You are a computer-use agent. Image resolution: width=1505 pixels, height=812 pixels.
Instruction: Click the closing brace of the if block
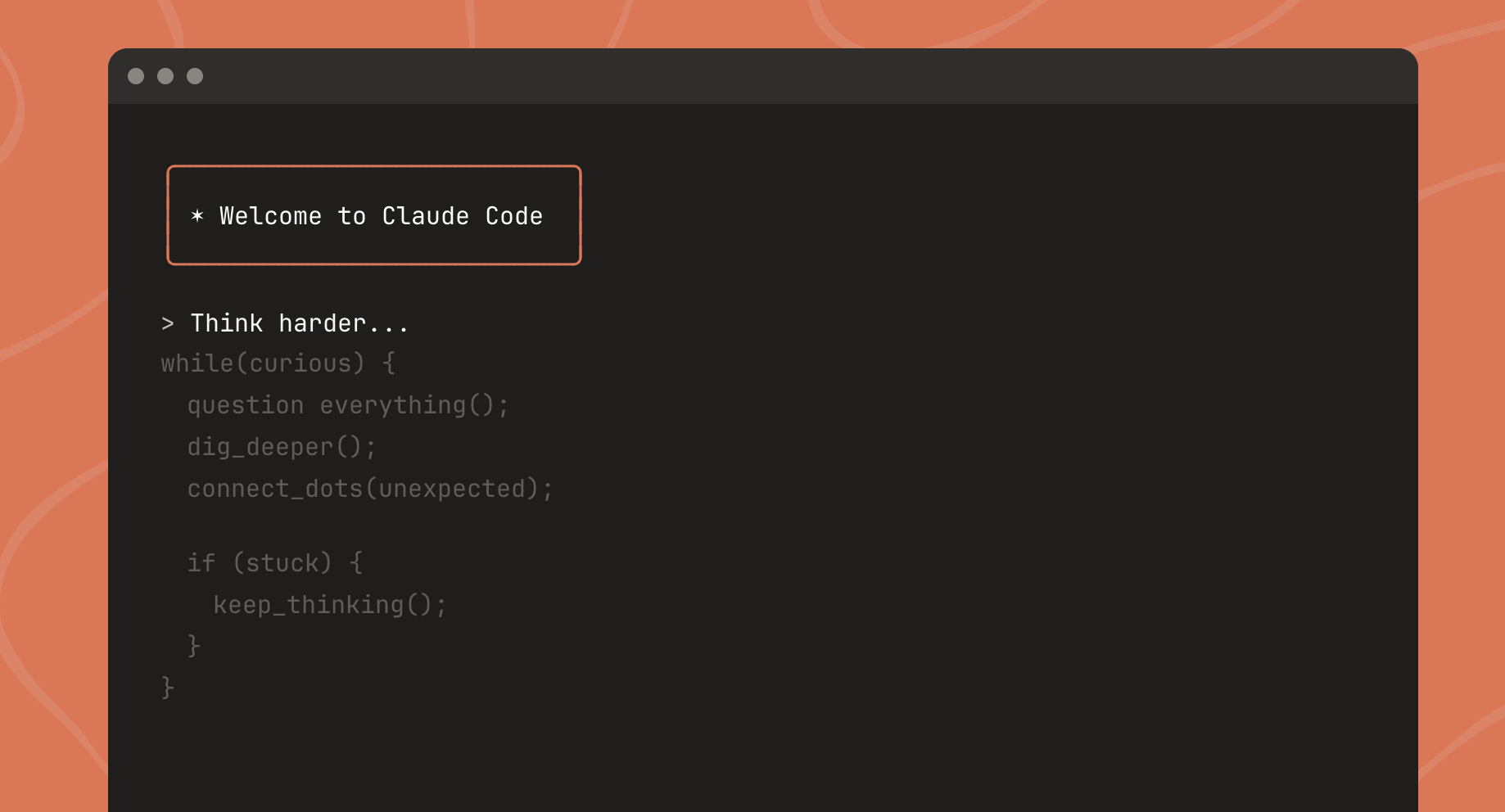194,646
